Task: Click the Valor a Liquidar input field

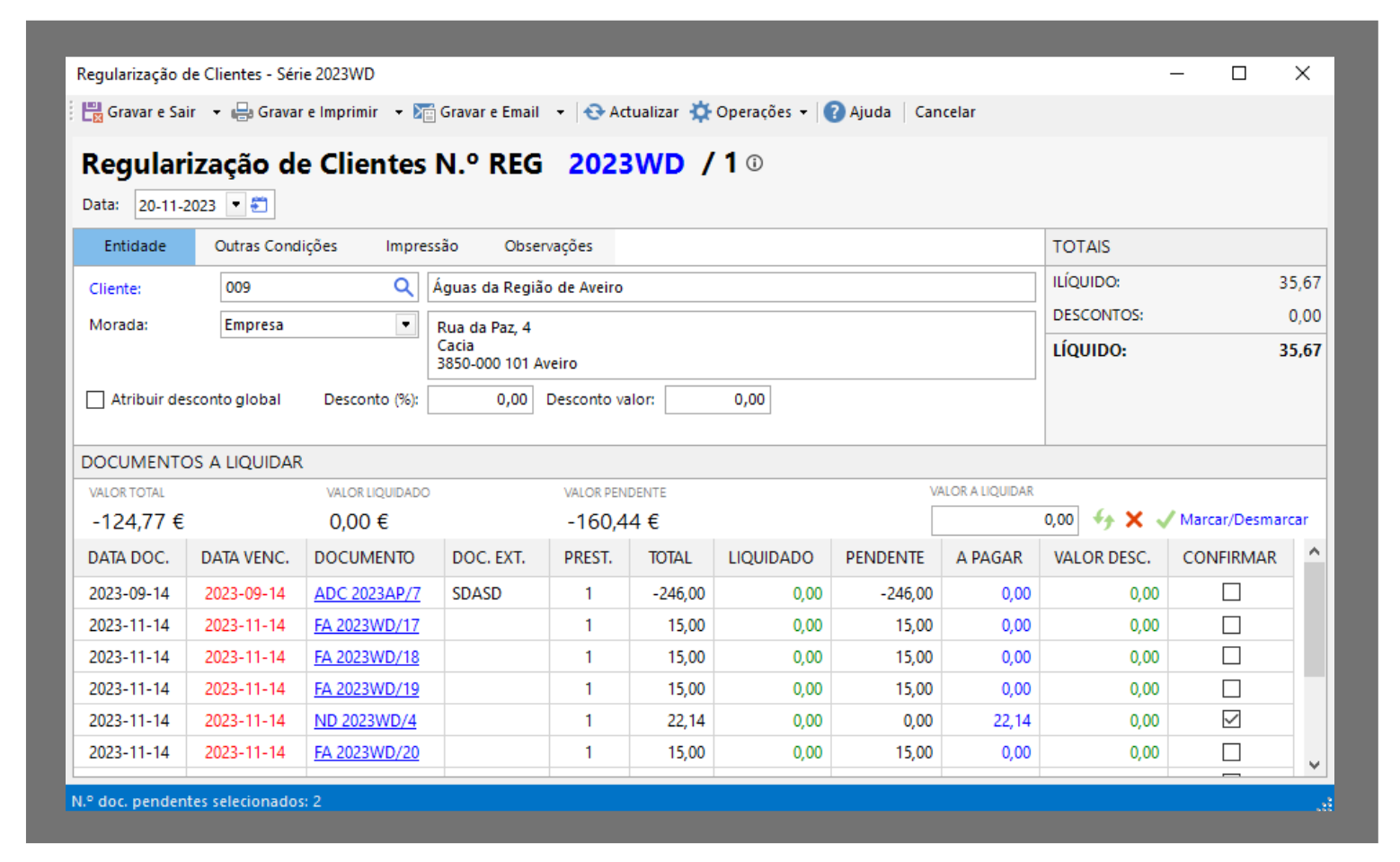Action: pyautogui.click(x=1003, y=520)
